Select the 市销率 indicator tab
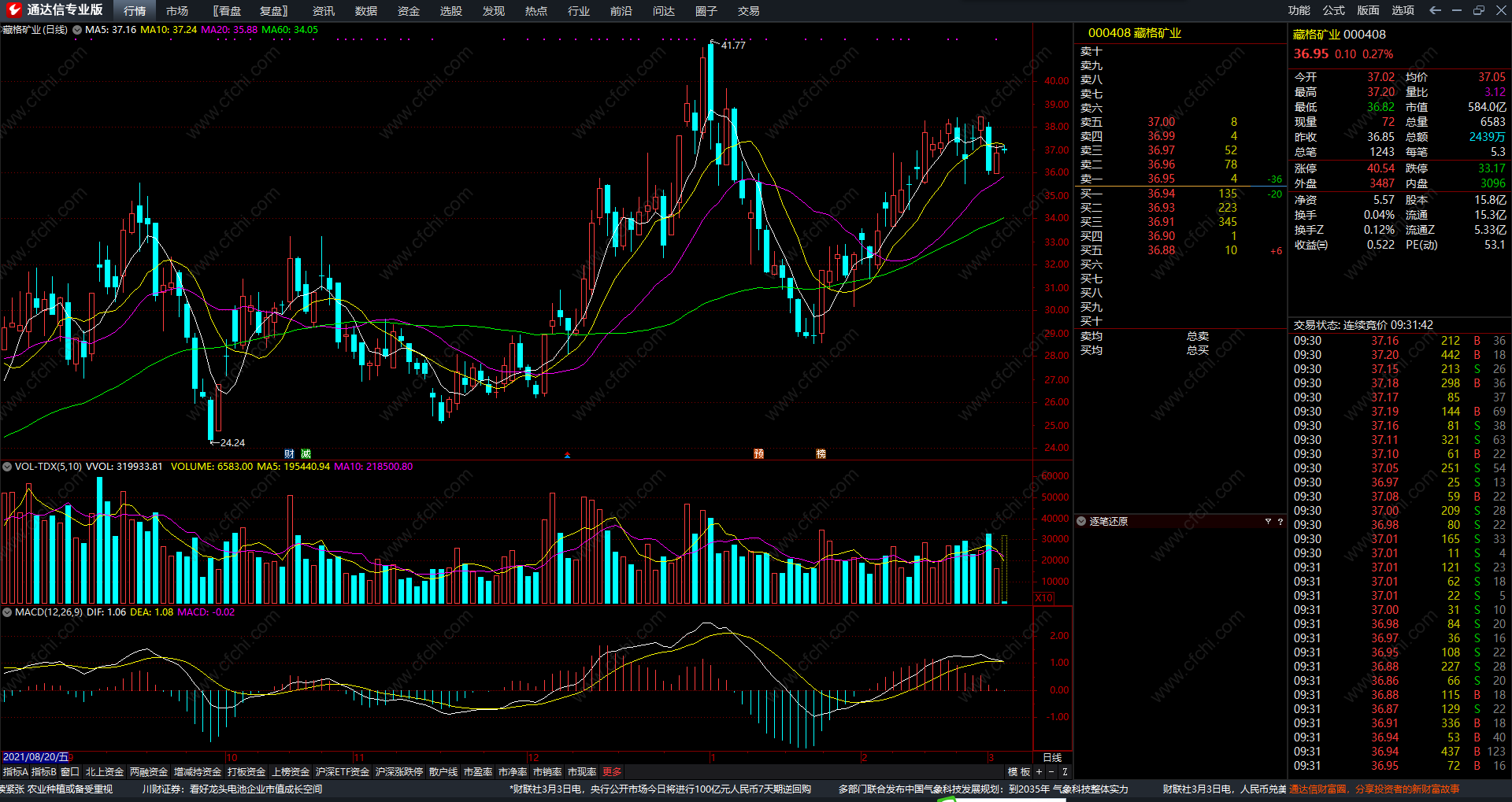Viewport: 1512px width, 802px height. [x=547, y=772]
